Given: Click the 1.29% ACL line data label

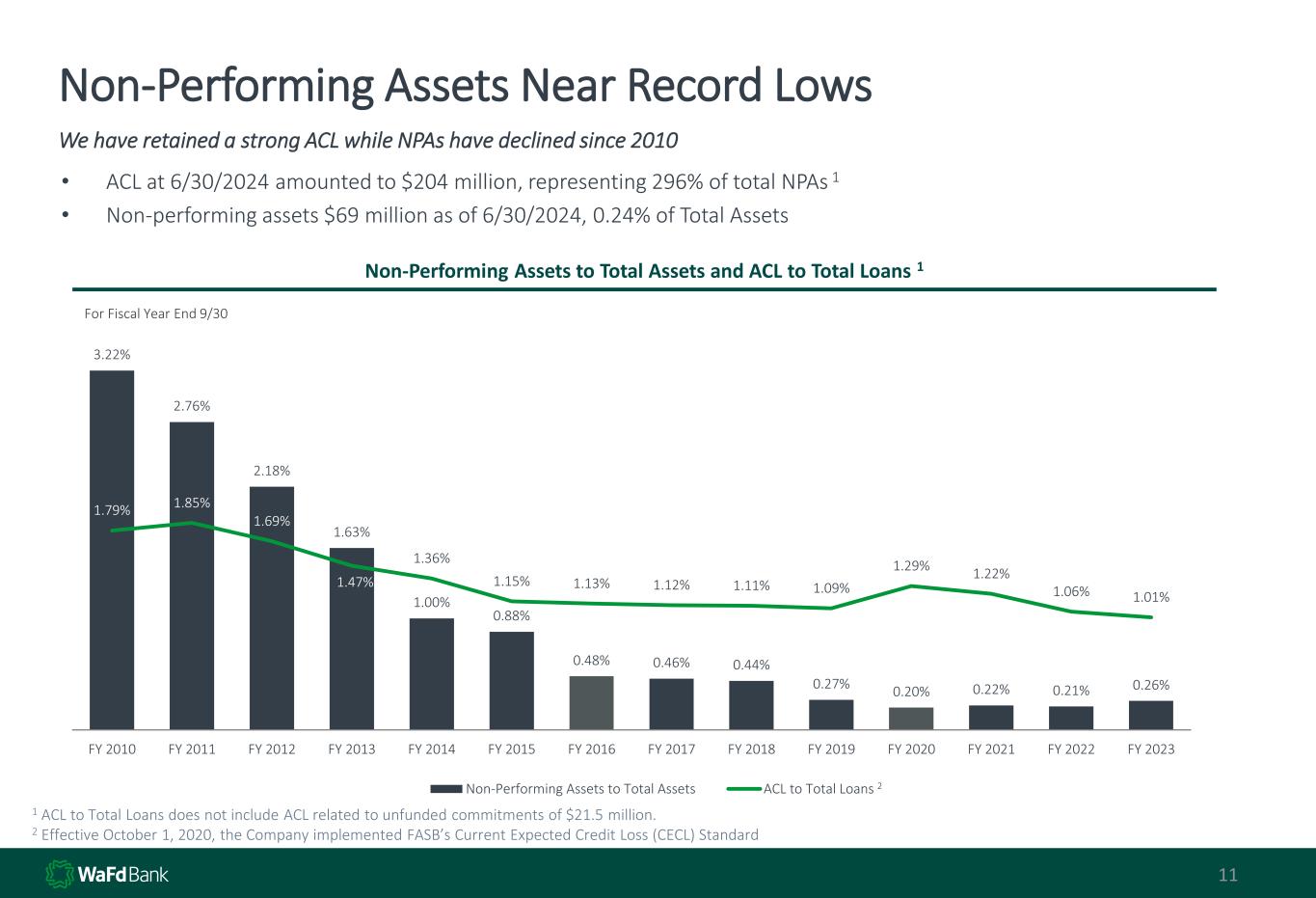Looking at the screenshot, I should (x=911, y=566).
